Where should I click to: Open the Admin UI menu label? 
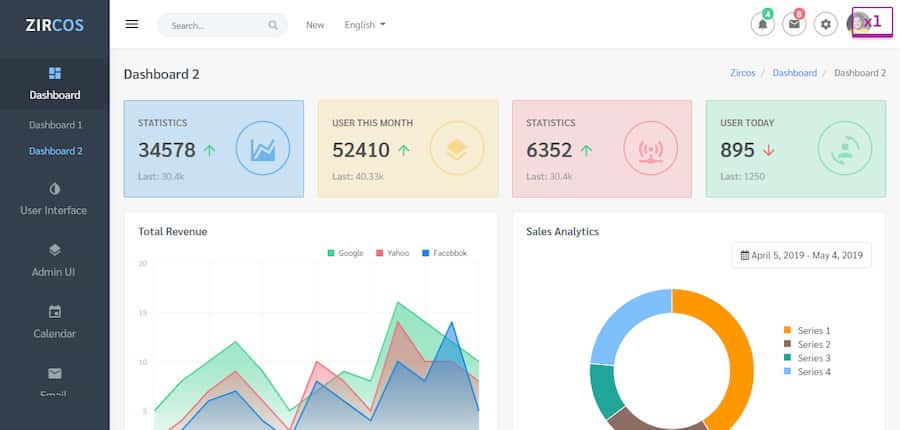pos(54,272)
